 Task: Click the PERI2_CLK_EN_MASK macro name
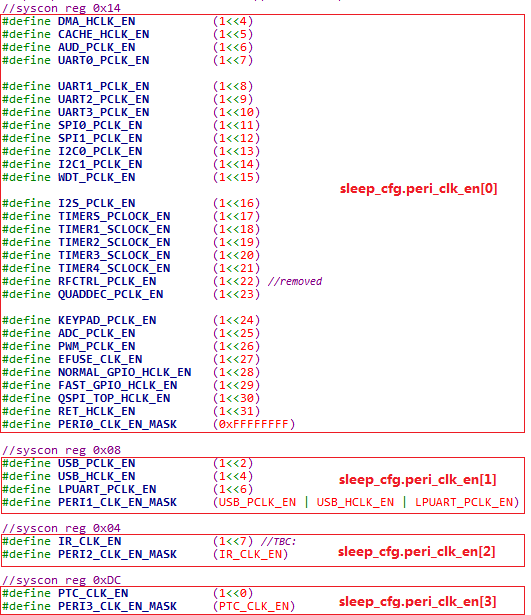pos(118,554)
